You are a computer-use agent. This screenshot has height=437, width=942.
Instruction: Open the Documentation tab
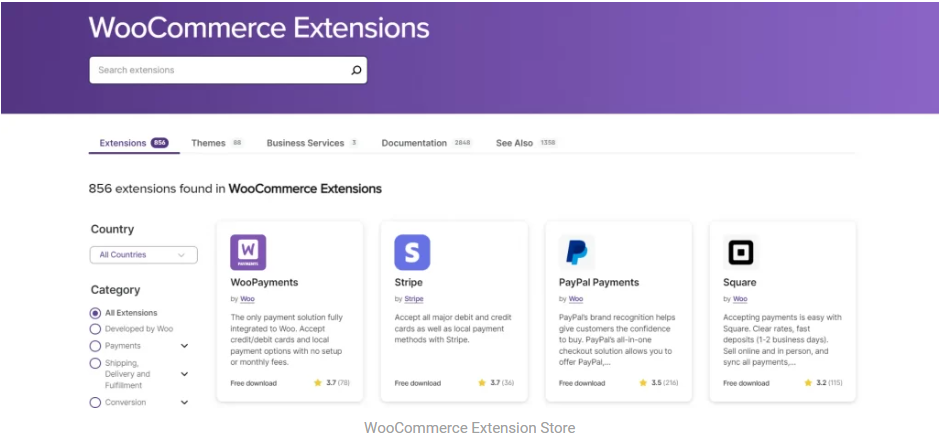pyautogui.click(x=427, y=143)
